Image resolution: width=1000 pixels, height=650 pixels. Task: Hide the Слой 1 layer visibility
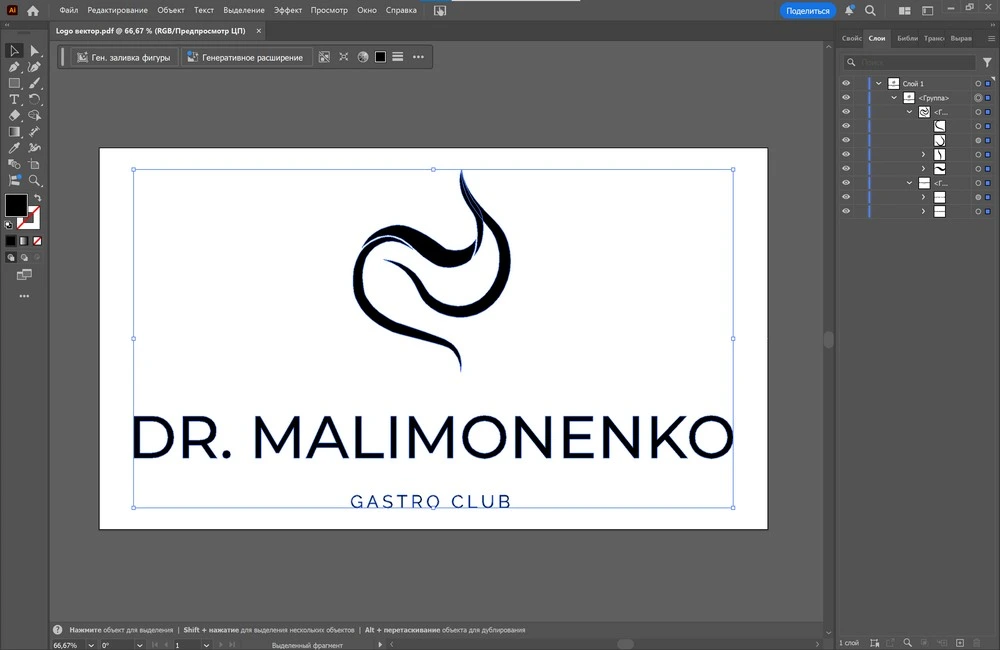(846, 84)
